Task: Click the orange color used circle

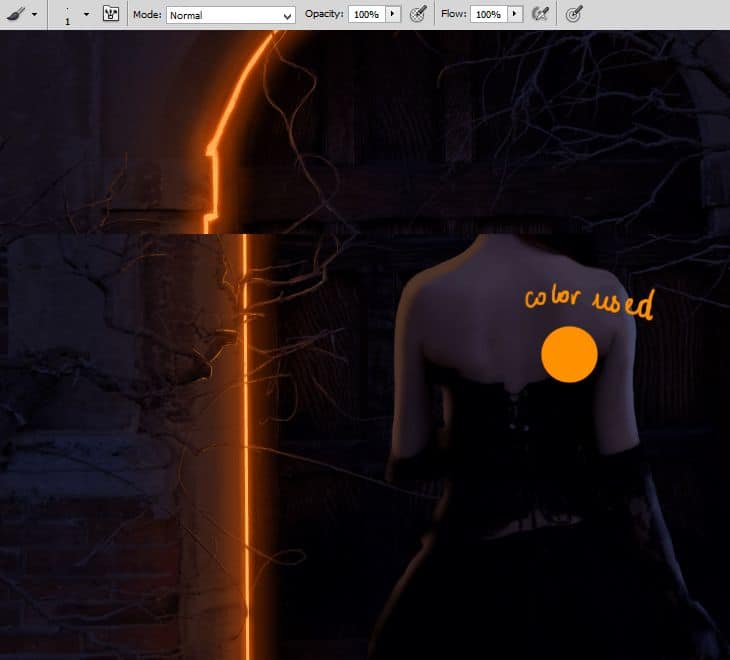Action: coord(569,354)
